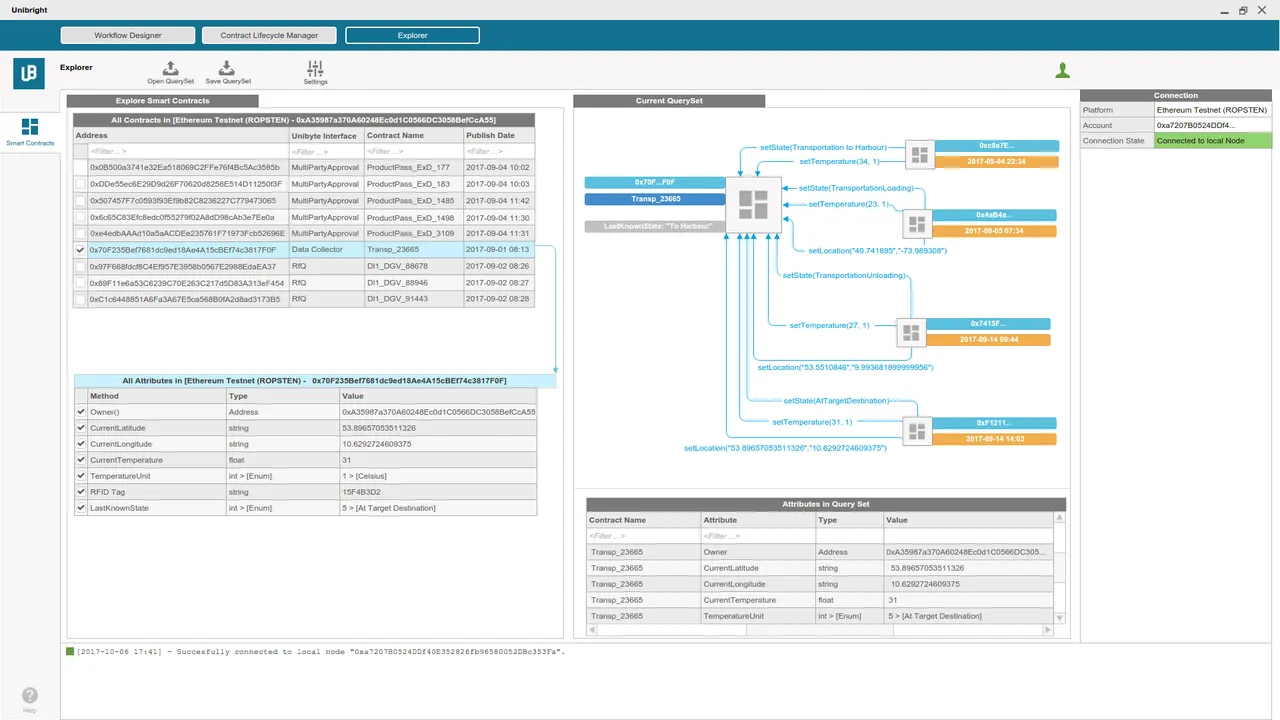1280x720 pixels.
Task: Click the 1 > [Celsius] value cell
Action: pos(438,476)
